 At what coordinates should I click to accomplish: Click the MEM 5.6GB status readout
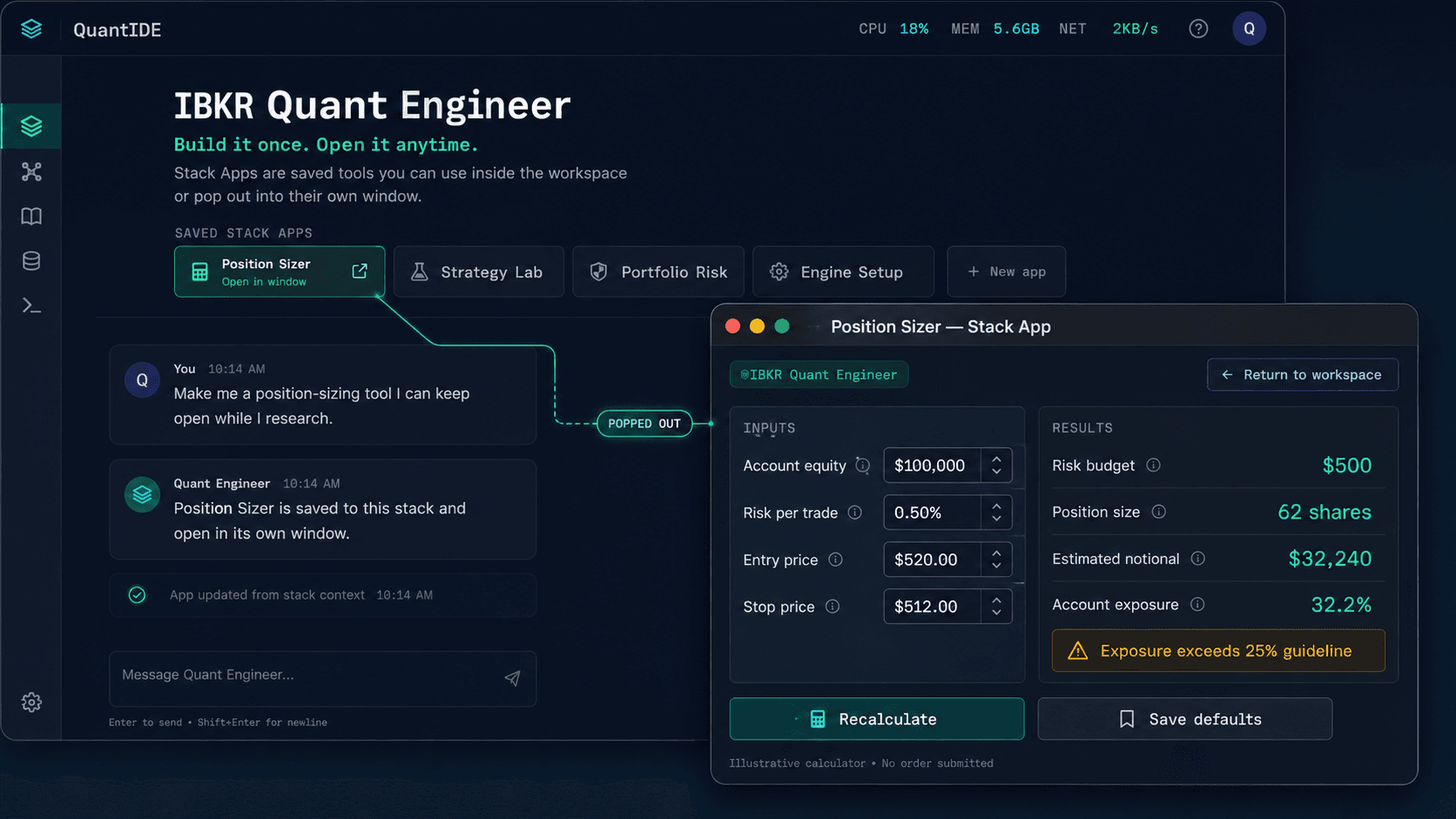(x=994, y=29)
